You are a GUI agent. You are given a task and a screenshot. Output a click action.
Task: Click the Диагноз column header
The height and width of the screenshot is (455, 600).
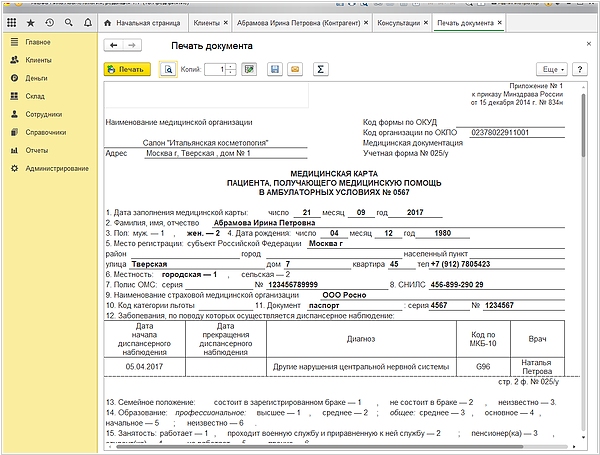(x=361, y=339)
